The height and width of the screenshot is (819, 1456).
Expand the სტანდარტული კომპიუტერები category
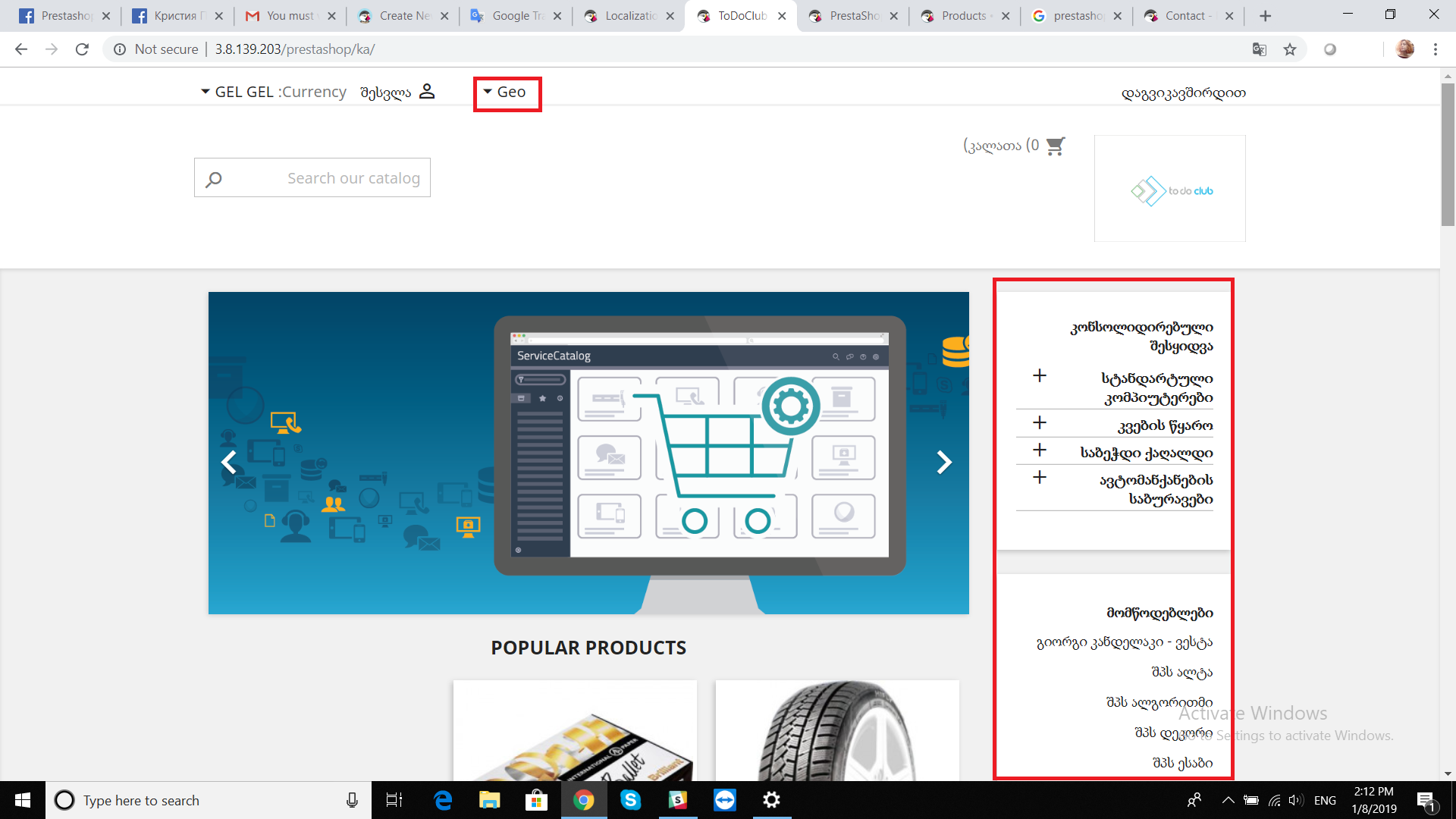1040,375
